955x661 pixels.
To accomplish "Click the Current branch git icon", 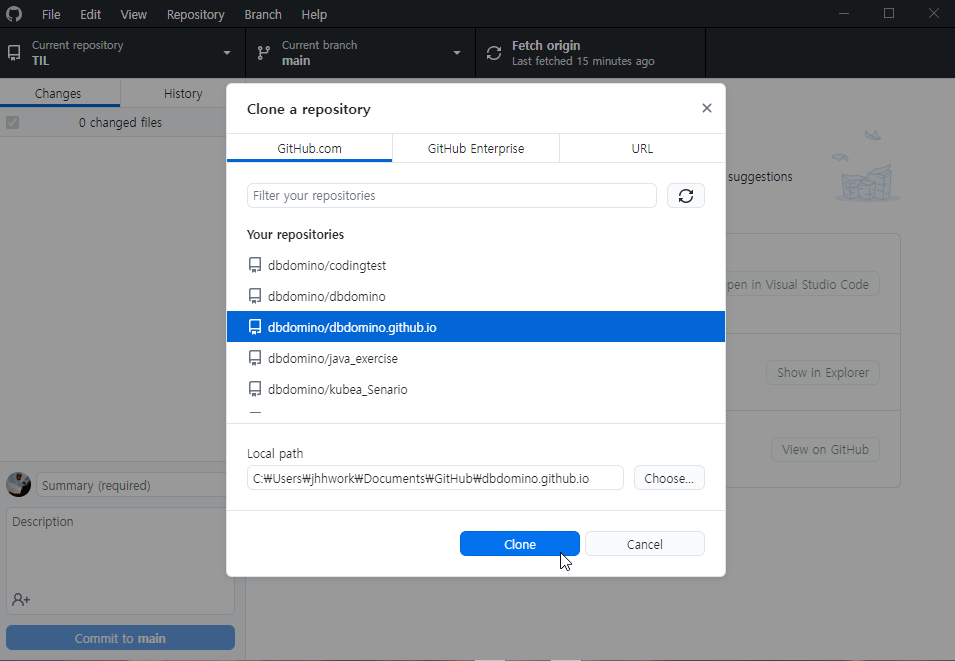I will tap(264, 53).
